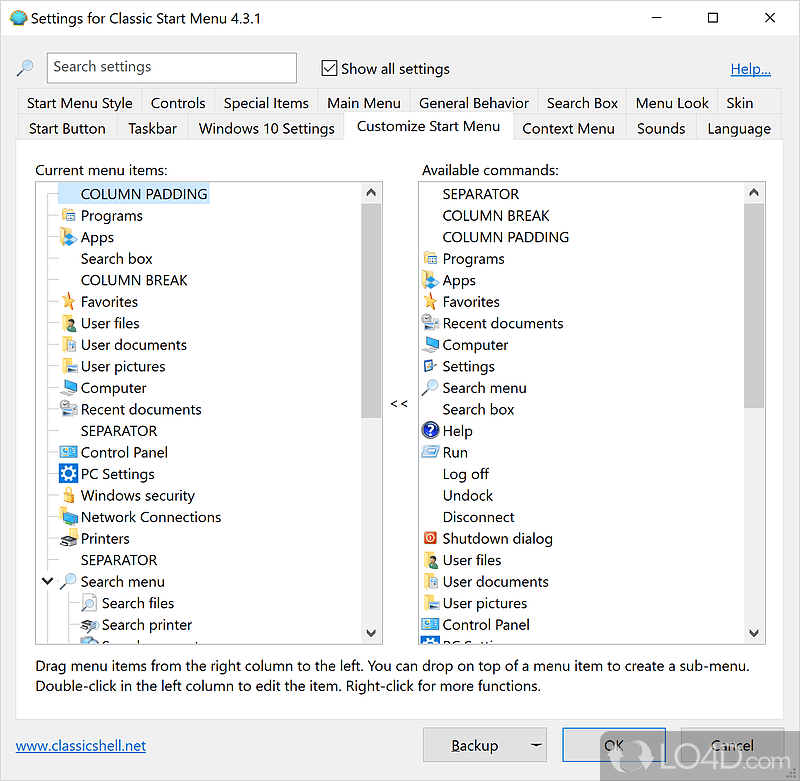
Task: Click the down arrow of Current menu items scrollbar
Action: click(371, 633)
